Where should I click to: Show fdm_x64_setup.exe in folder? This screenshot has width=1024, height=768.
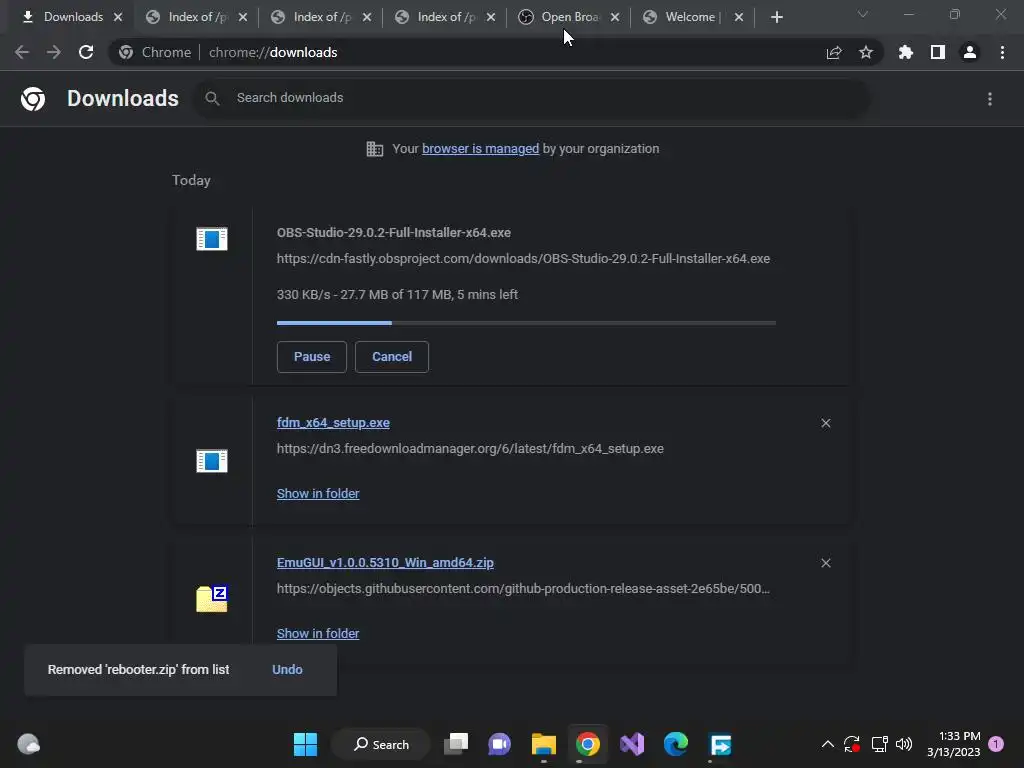(x=318, y=494)
